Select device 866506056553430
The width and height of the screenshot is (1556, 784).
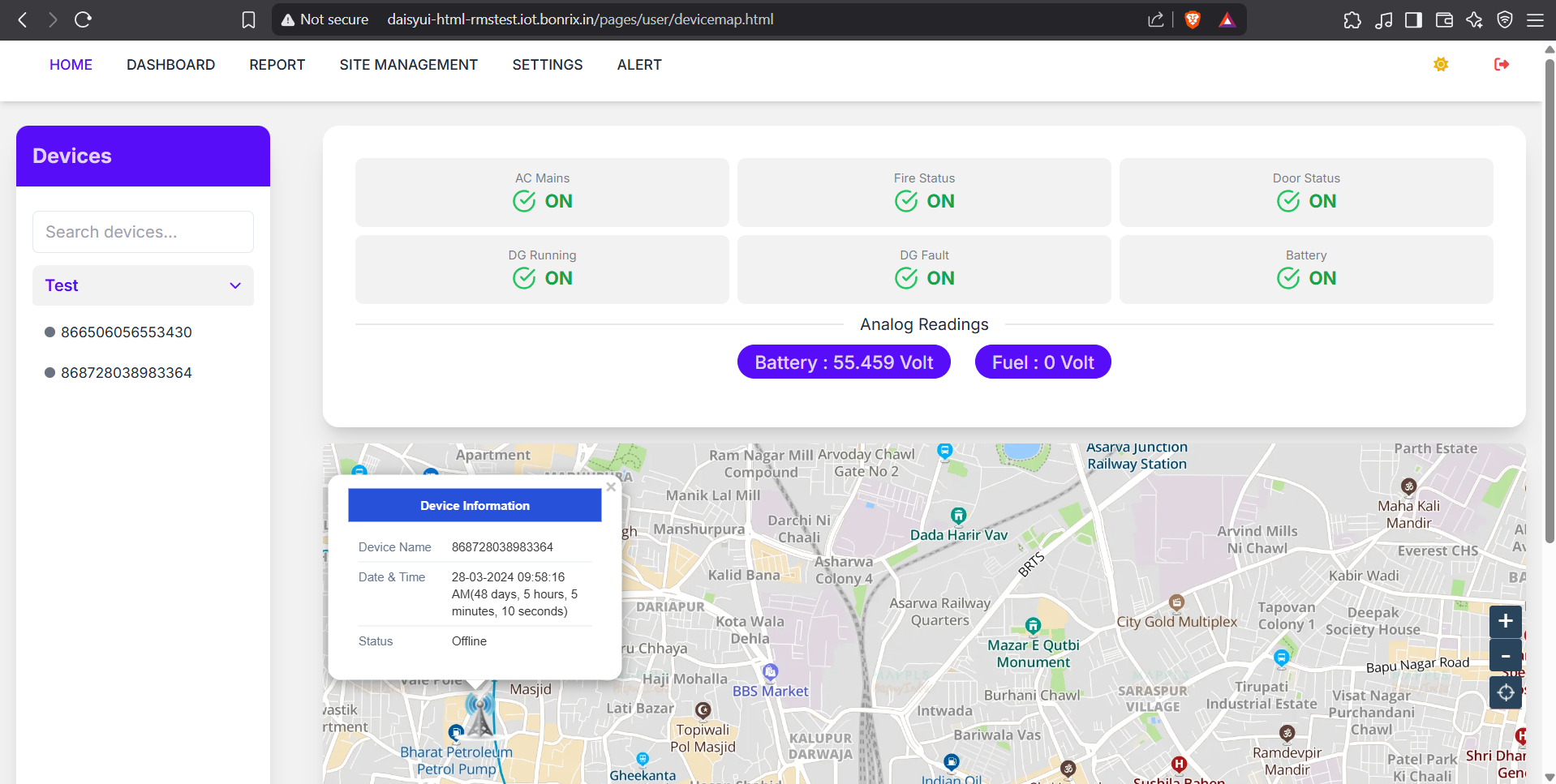coord(127,332)
